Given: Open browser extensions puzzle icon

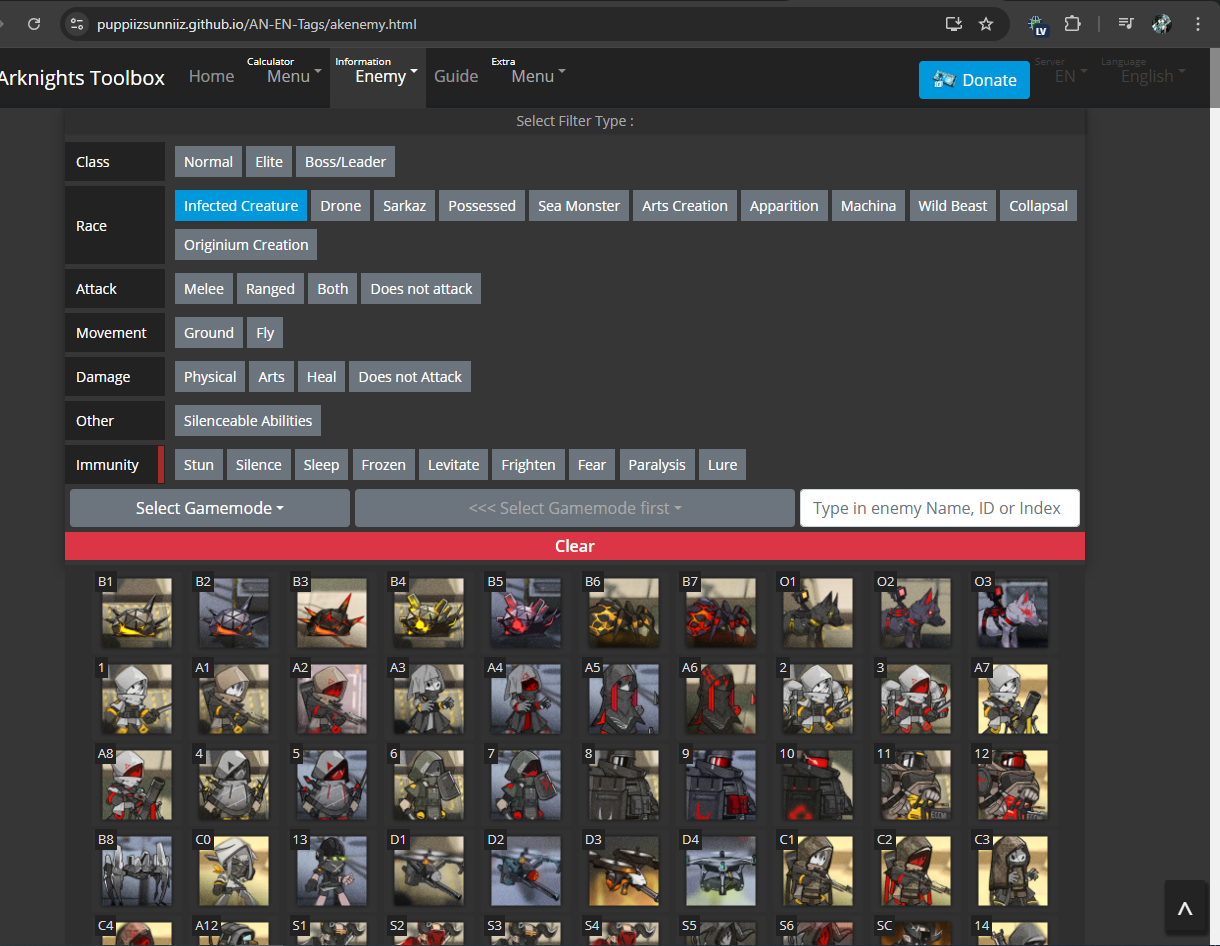Looking at the screenshot, I should point(1073,24).
